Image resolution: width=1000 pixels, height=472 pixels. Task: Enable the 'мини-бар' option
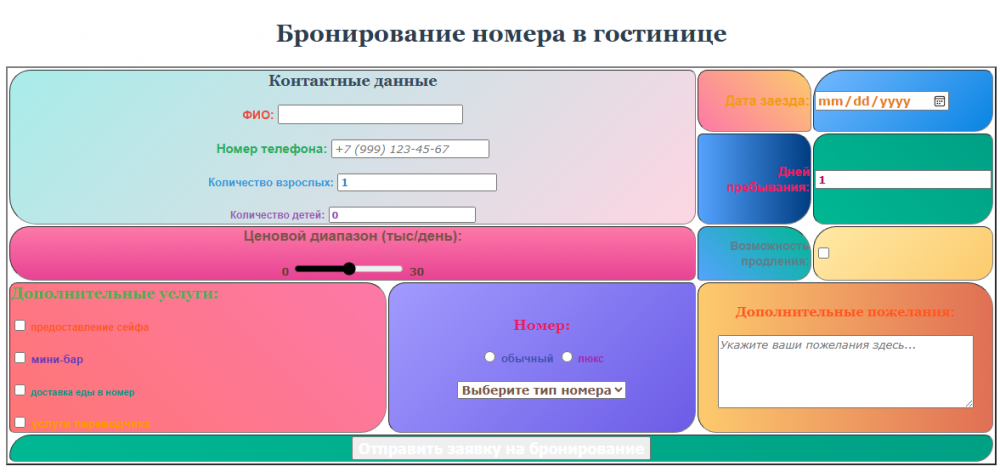(20, 357)
